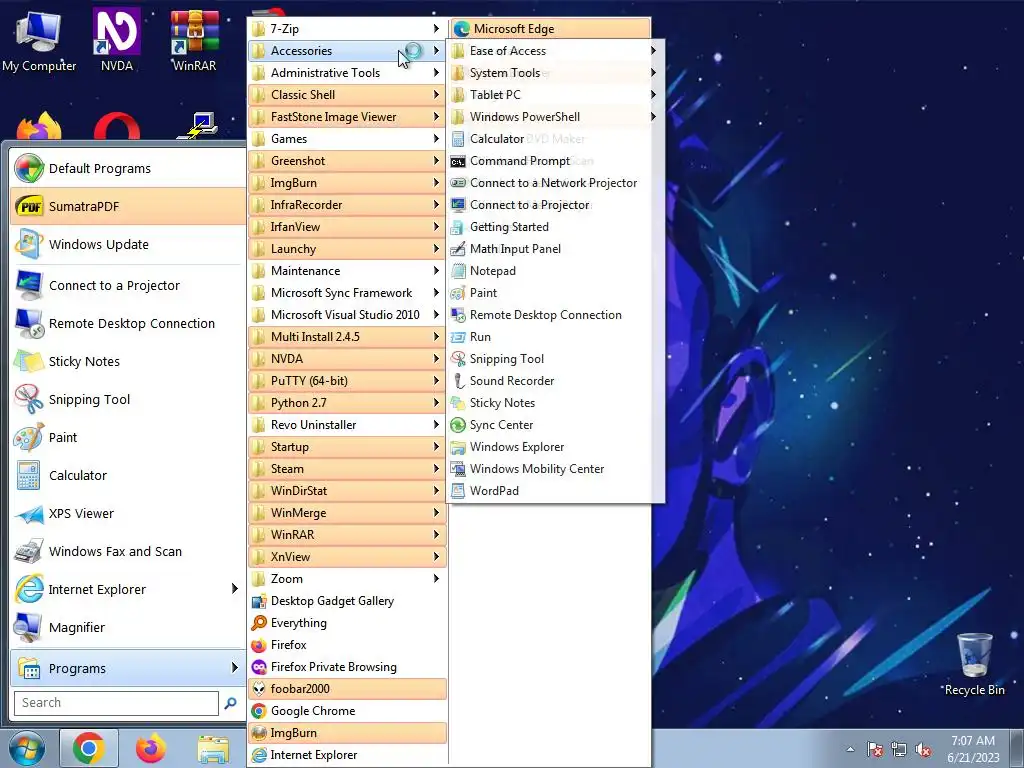Launch XPS Viewer
Screen dimensions: 1024x768
pos(128,513)
